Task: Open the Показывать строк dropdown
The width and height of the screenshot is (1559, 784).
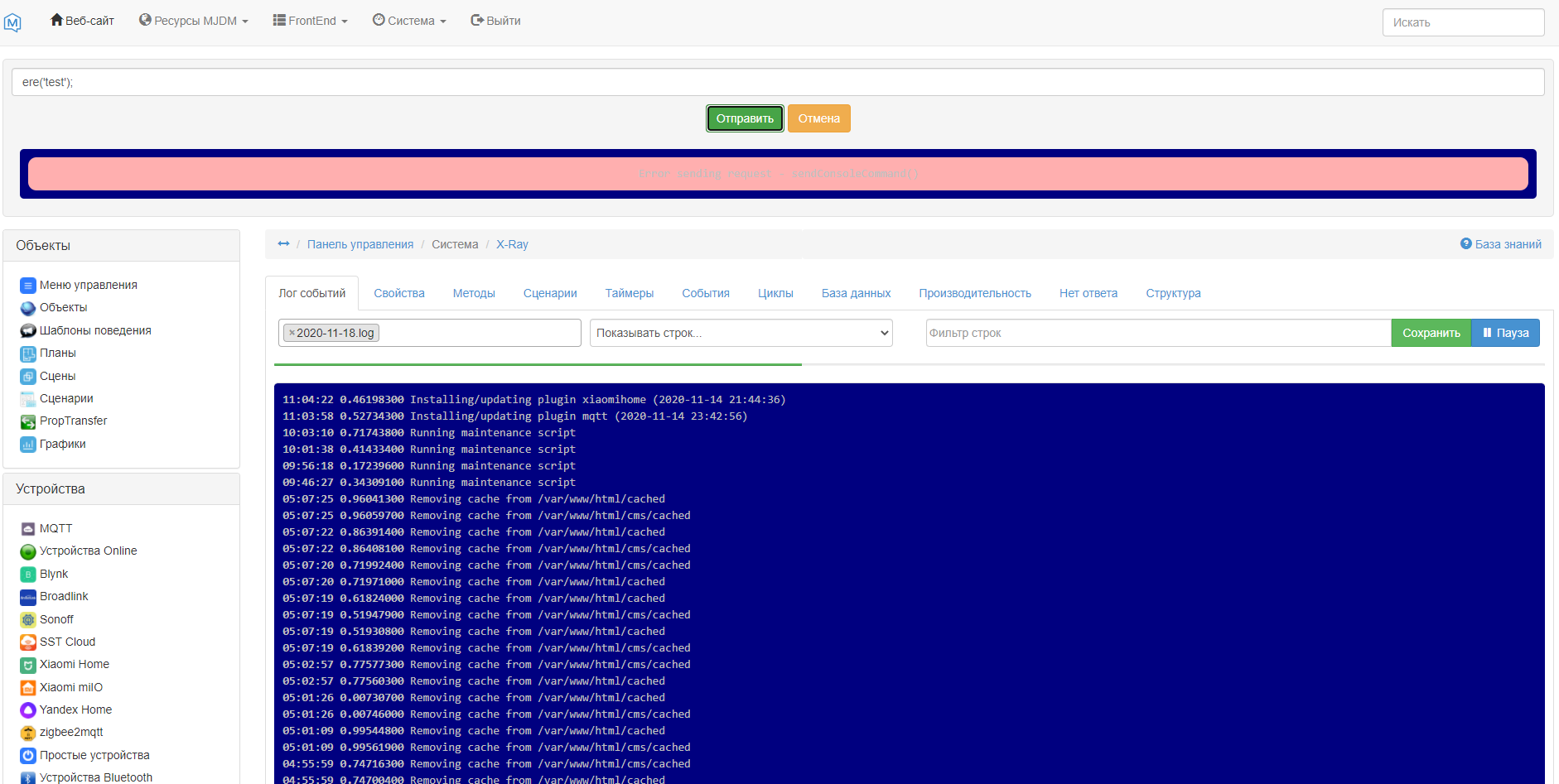Action: (741, 333)
